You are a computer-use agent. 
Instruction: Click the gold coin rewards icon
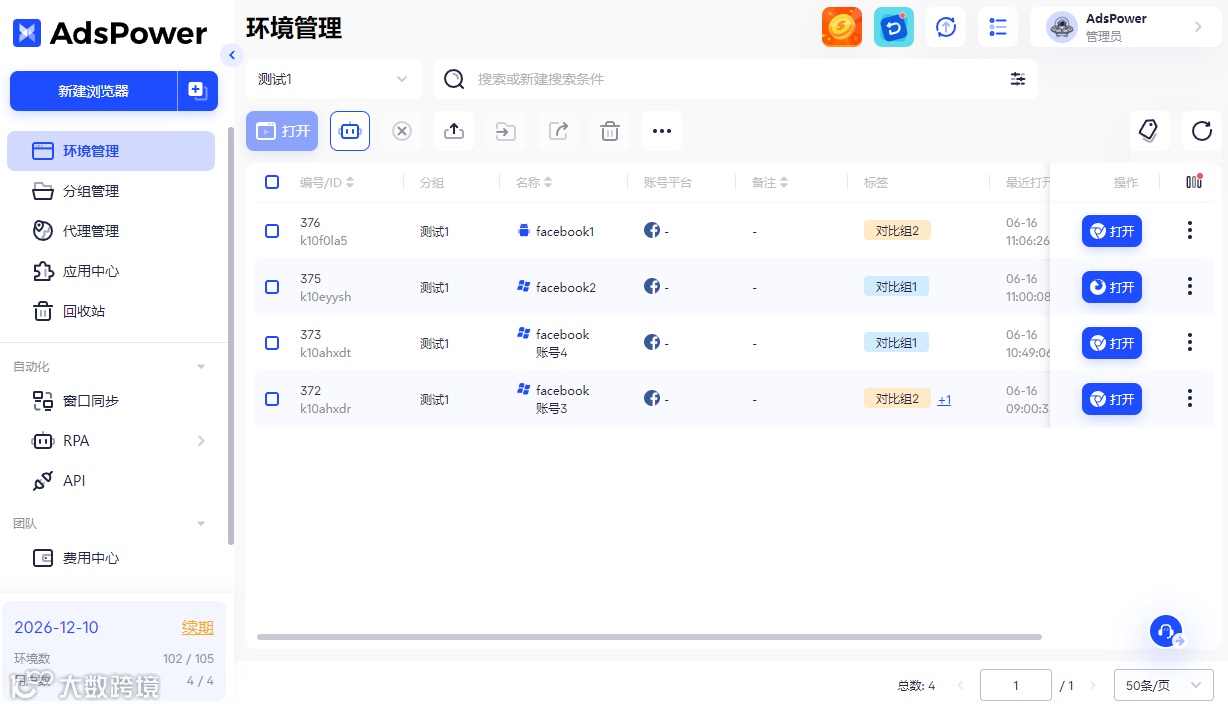point(842,27)
